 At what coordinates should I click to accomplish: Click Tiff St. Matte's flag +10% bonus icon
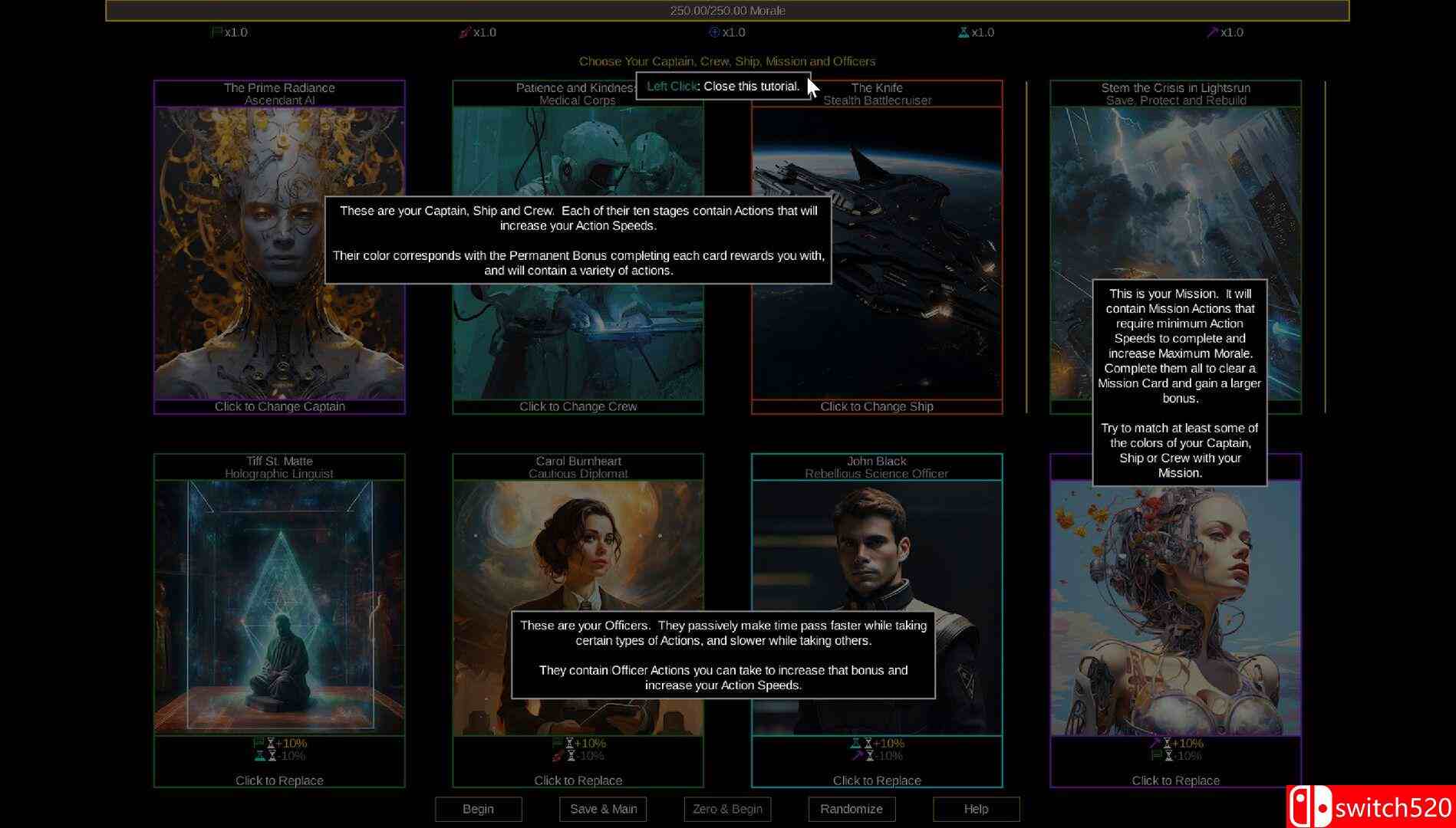259,743
